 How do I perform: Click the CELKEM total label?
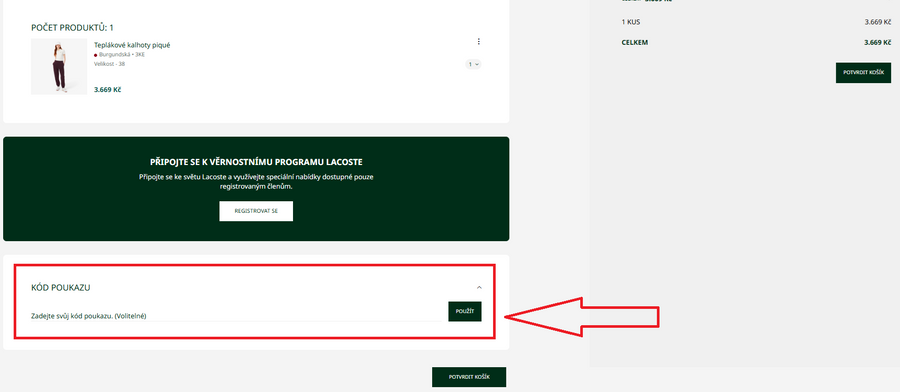click(635, 42)
